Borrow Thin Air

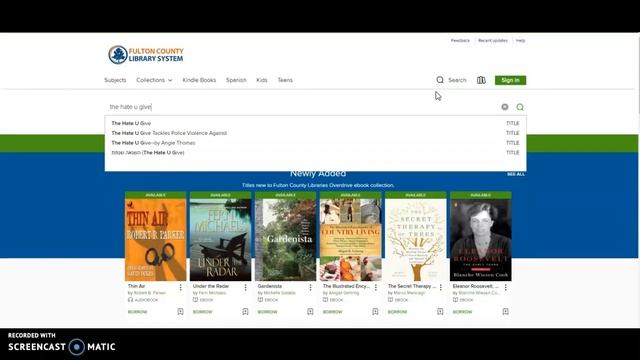point(138,312)
